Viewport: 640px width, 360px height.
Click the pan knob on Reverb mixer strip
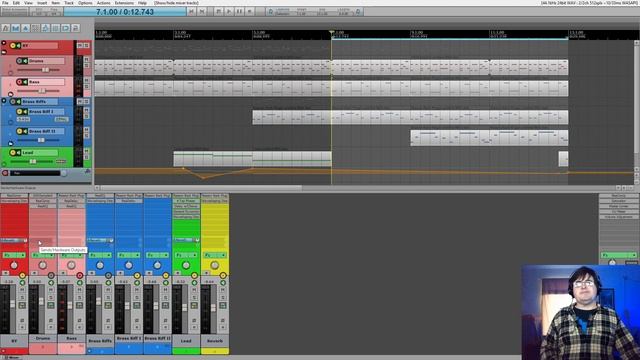pyautogui.click(x=215, y=265)
